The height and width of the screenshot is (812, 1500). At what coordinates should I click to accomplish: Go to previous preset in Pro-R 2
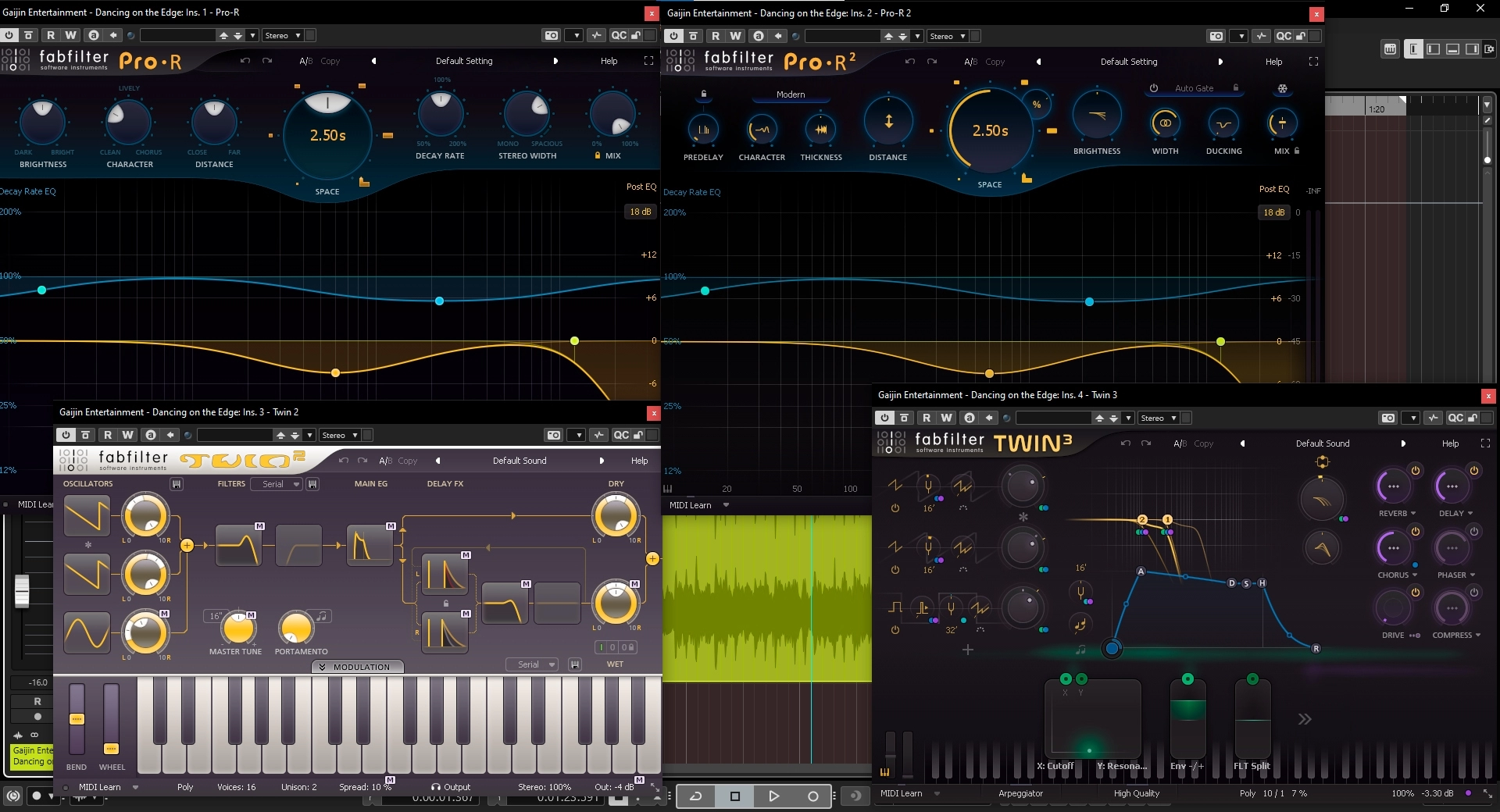(x=1038, y=62)
